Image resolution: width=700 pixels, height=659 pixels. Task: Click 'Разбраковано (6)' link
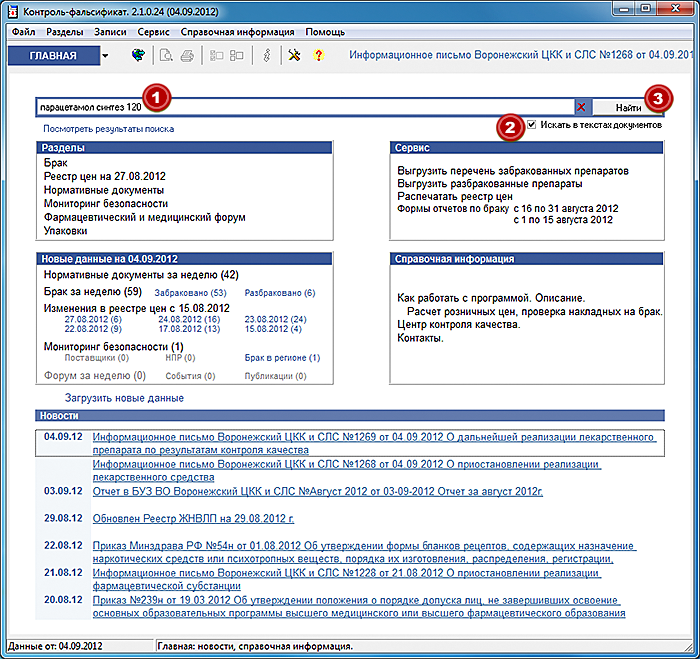(280, 293)
